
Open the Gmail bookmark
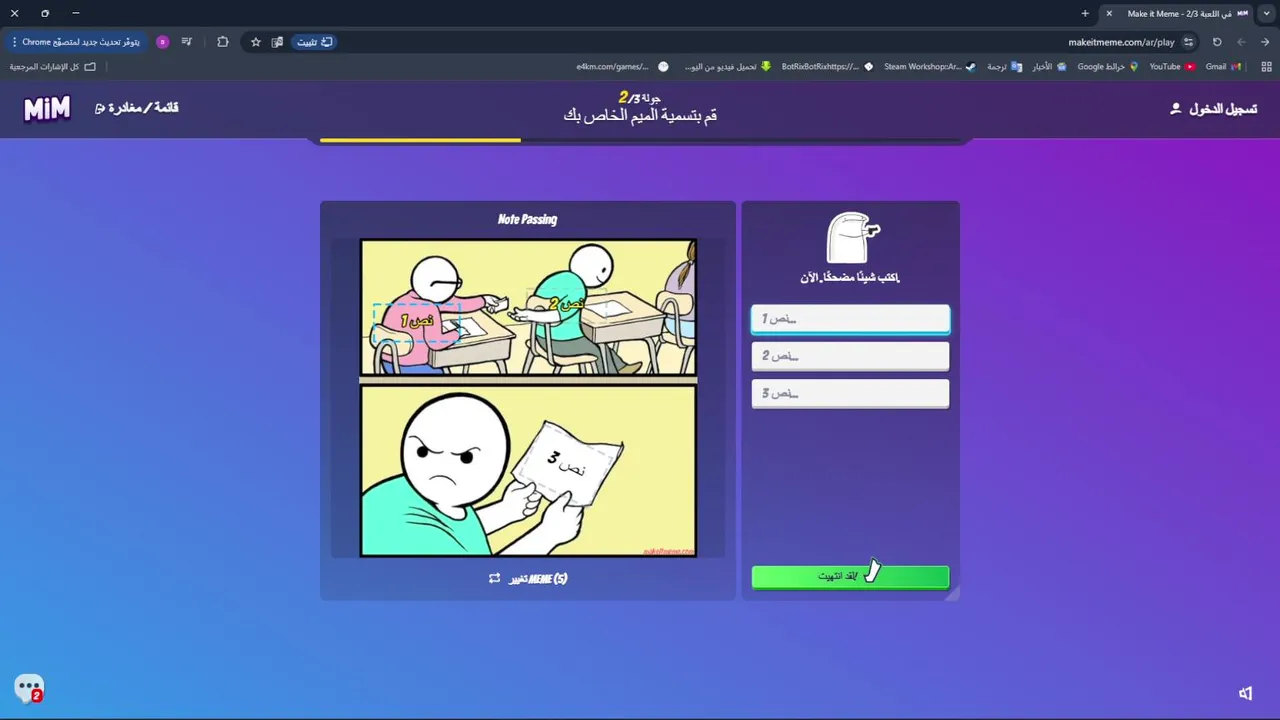1223,67
